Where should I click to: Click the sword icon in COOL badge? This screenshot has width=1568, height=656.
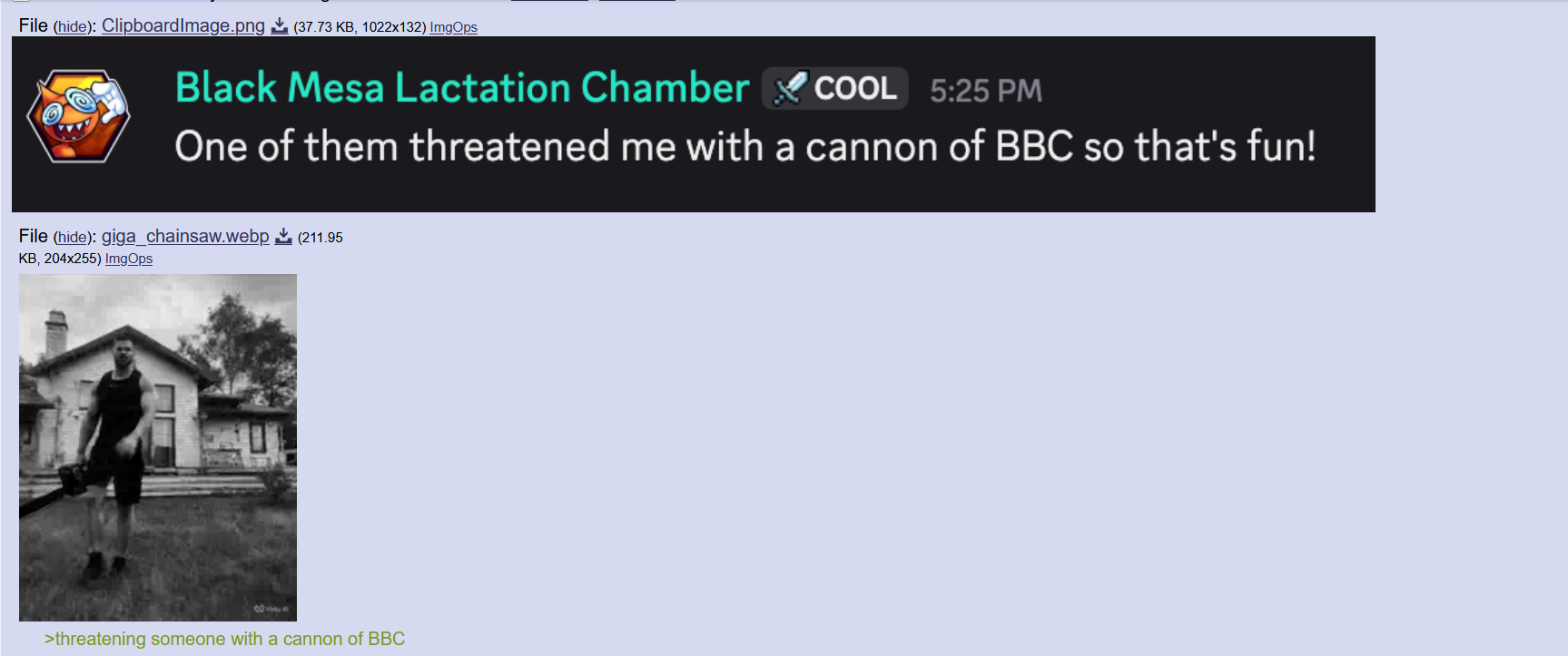tap(789, 89)
